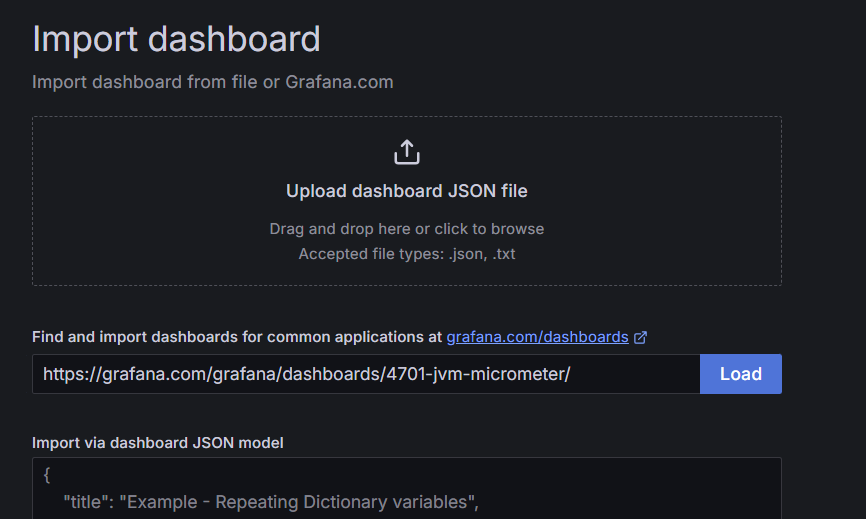Click the Load button
The width and height of the screenshot is (866, 519).
tap(741, 374)
